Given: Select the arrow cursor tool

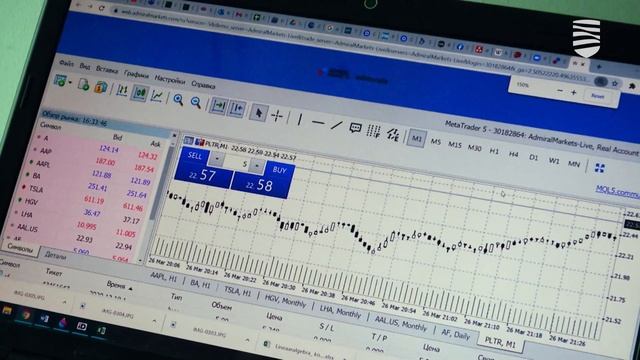Looking at the screenshot, I should pyautogui.click(x=258, y=113).
